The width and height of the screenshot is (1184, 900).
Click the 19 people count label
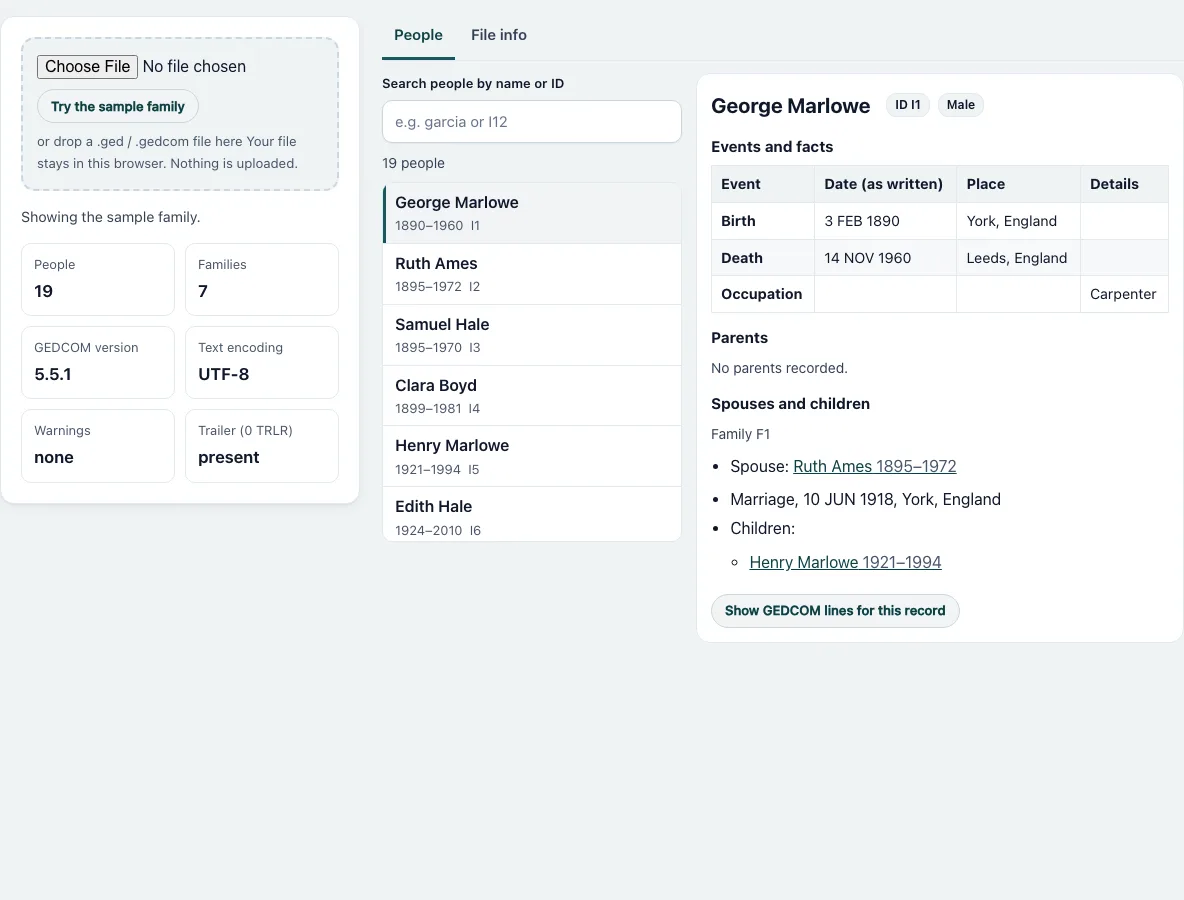[413, 163]
